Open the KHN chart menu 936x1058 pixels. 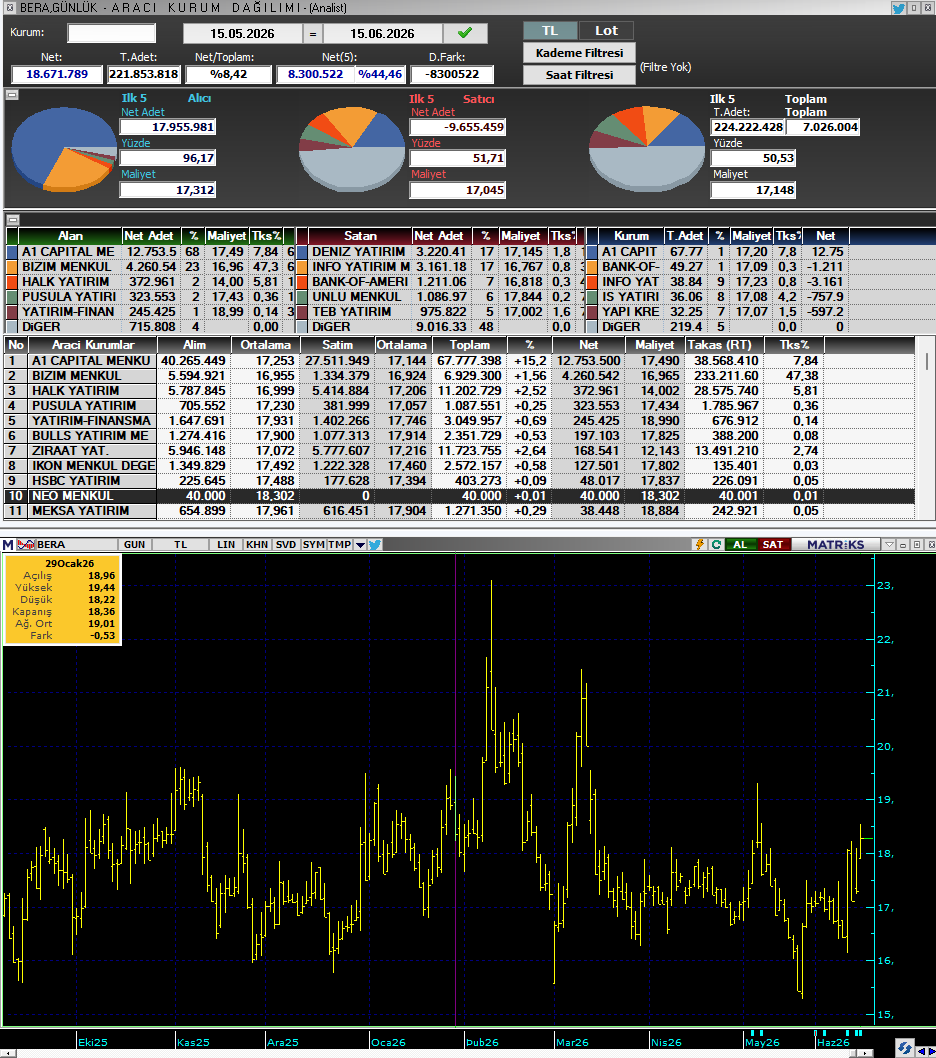click(256, 545)
